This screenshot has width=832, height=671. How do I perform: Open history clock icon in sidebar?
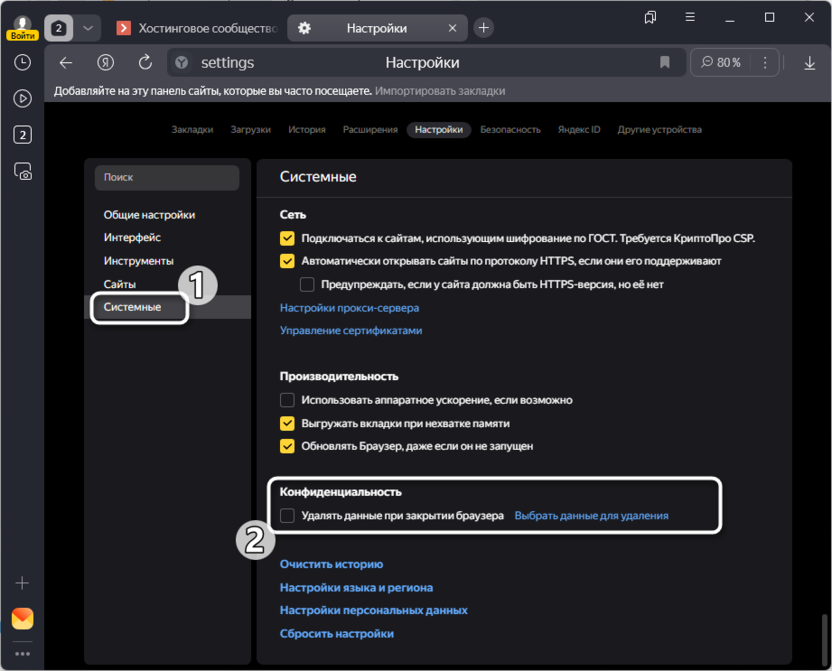point(22,62)
